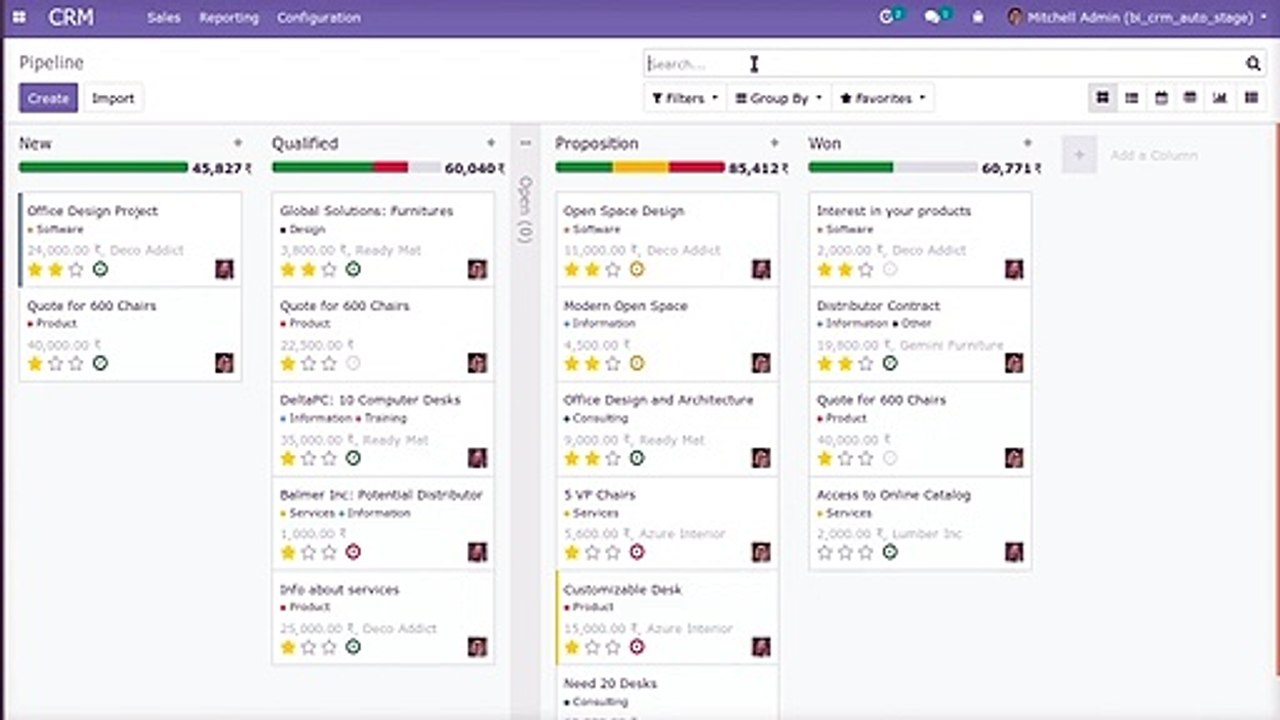Image resolution: width=1280 pixels, height=720 pixels.
Task: Set second star on 5 VP Chairs
Action: tap(592, 552)
